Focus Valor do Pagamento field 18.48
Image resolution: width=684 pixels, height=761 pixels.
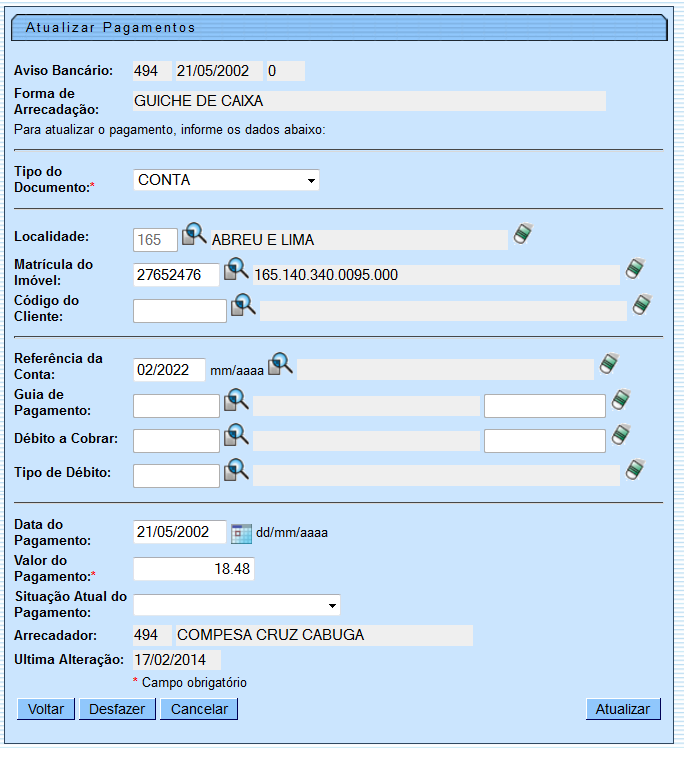click(x=194, y=569)
